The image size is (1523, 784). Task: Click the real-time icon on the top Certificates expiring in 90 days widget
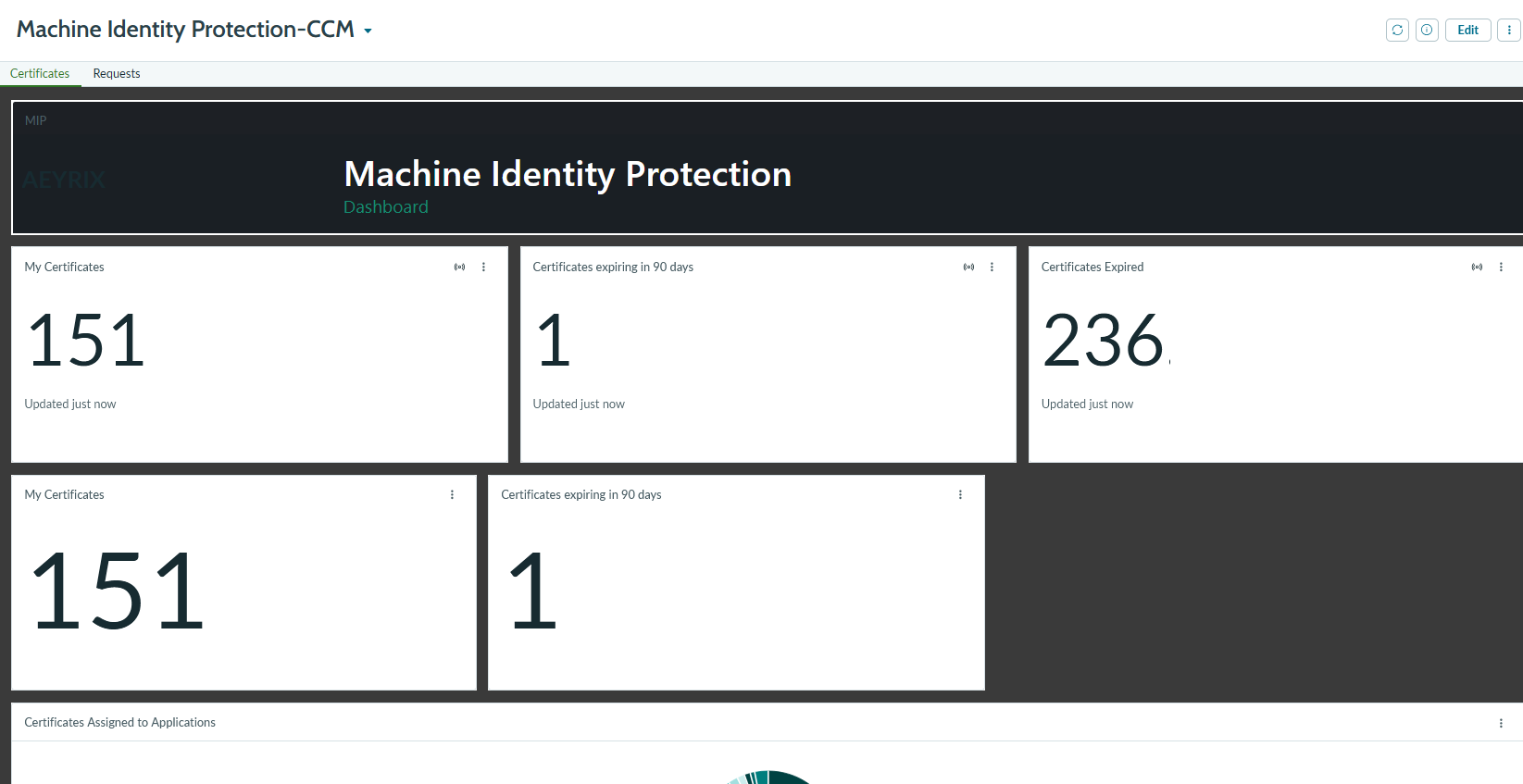coord(968,267)
